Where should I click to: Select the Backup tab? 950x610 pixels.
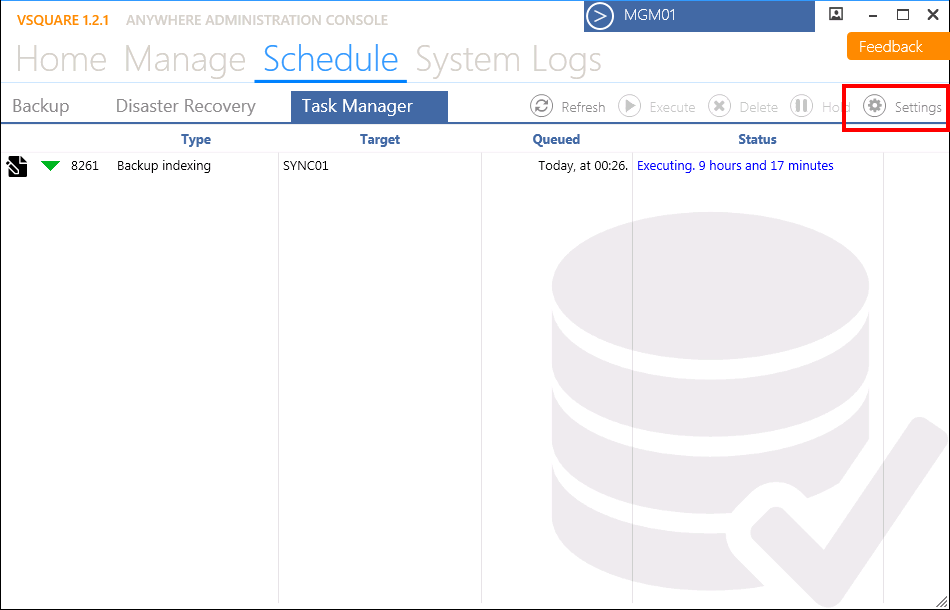coord(41,106)
